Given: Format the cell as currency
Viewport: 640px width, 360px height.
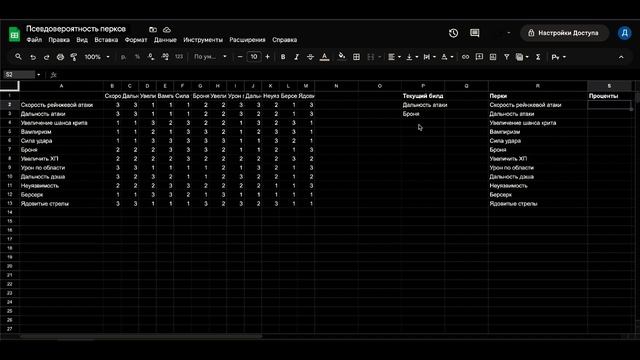Looking at the screenshot, I should pyautogui.click(x=123, y=57).
